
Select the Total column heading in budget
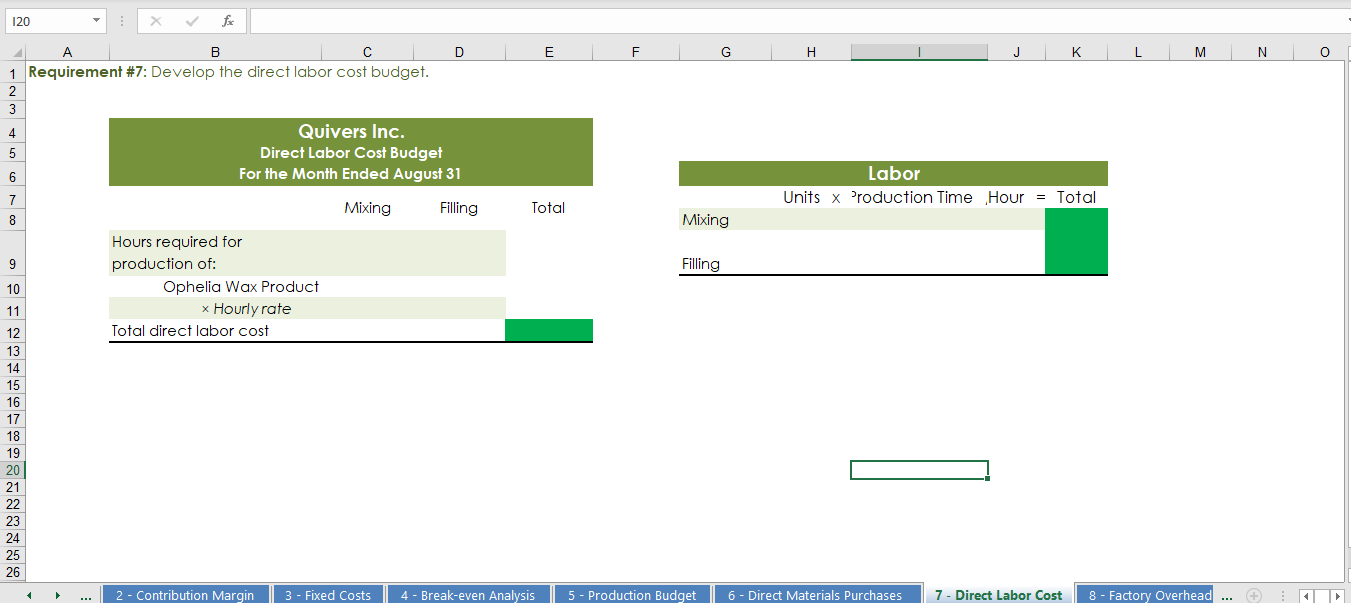point(548,208)
